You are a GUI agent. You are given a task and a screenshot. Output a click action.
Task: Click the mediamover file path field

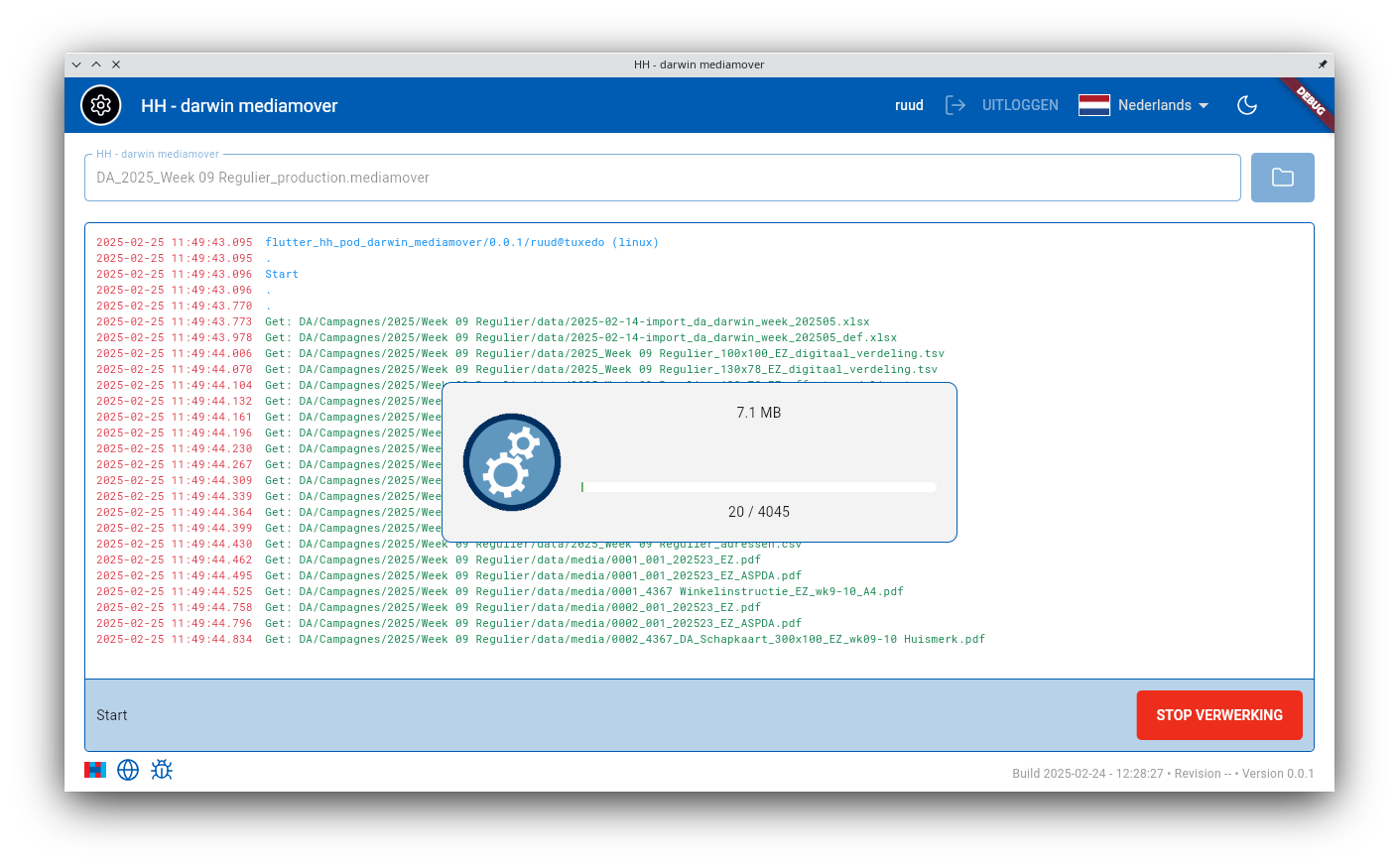click(662, 178)
